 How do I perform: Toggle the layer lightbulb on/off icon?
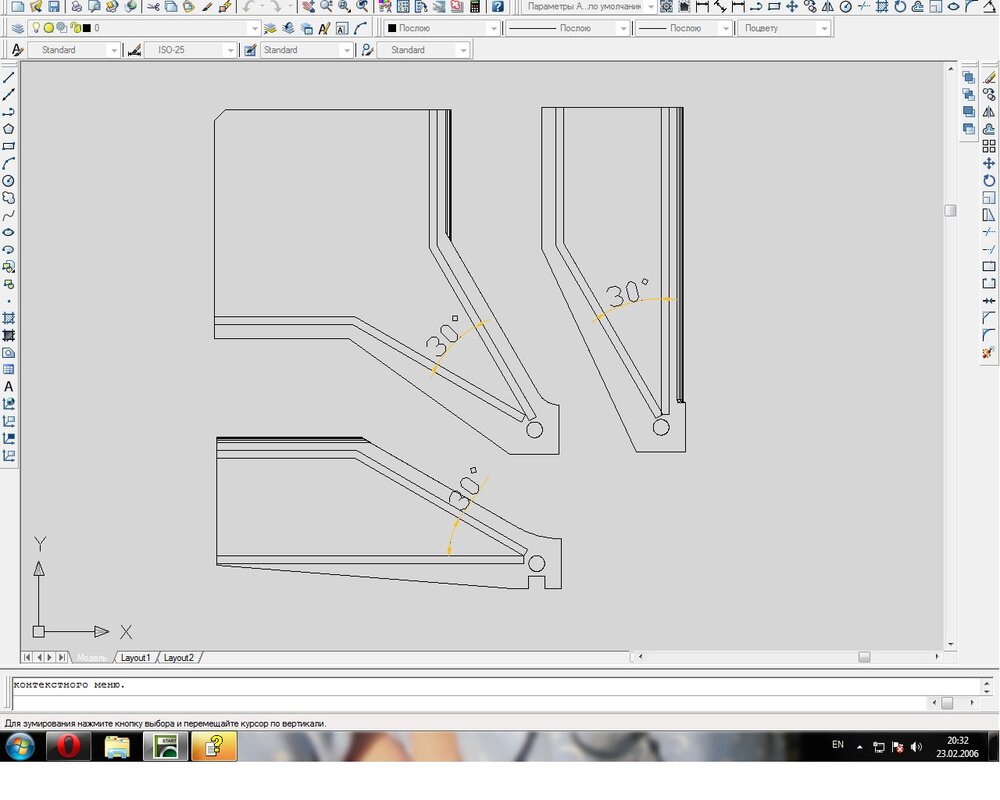pos(36,28)
